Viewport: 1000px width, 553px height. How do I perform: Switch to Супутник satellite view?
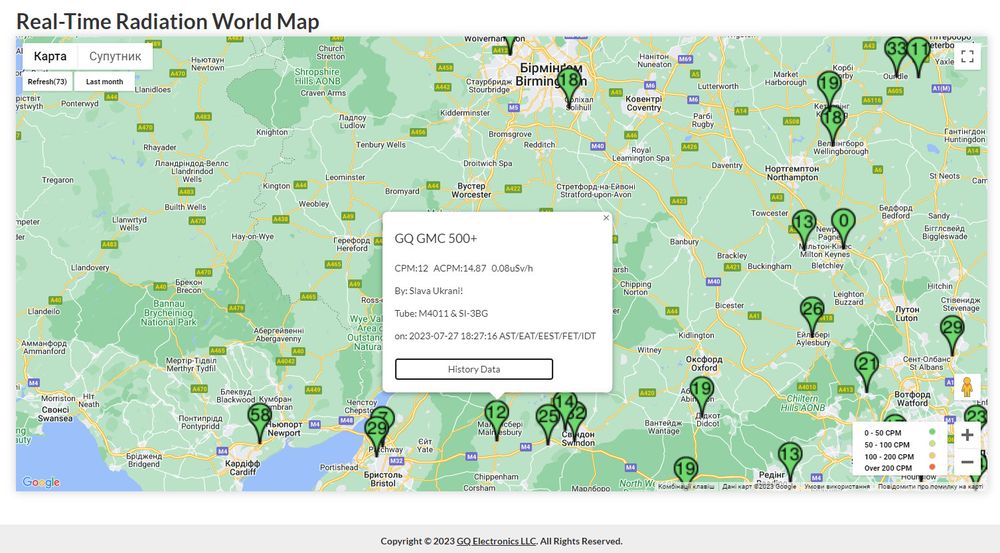115,56
